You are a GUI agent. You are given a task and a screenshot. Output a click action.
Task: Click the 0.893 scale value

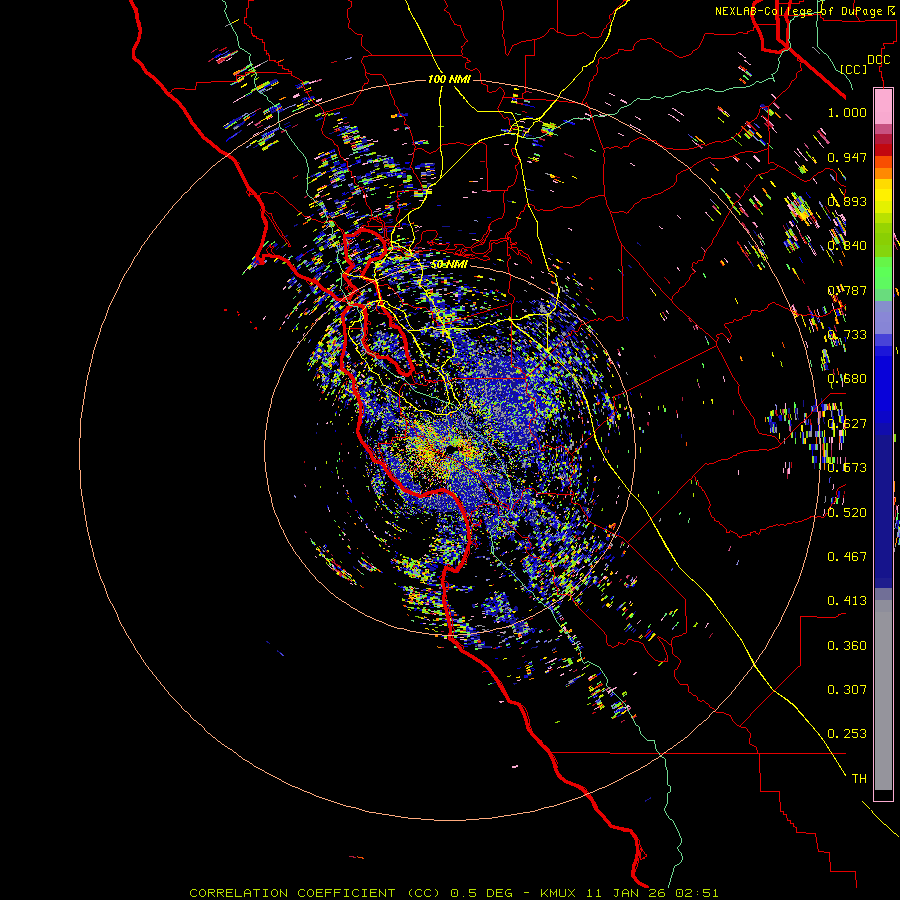click(x=847, y=201)
